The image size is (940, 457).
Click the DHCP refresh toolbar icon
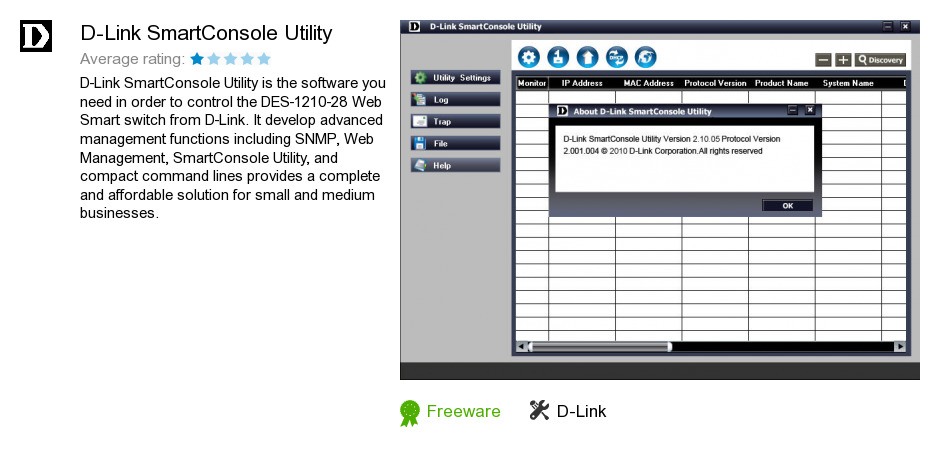616,58
